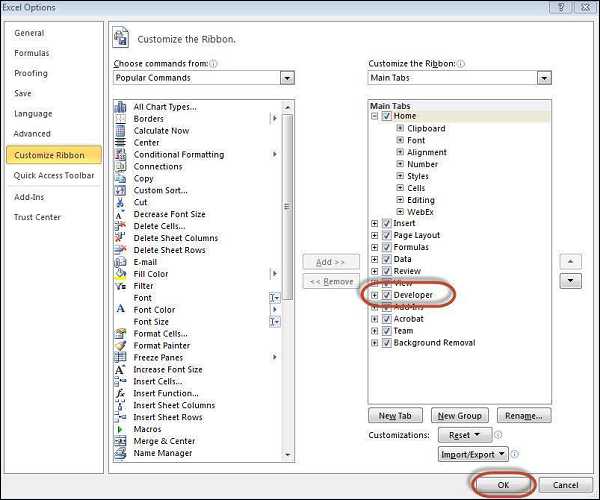Expand the Clipboard group
The width and height of the screenshot is (600, 500).
[400, 128]
